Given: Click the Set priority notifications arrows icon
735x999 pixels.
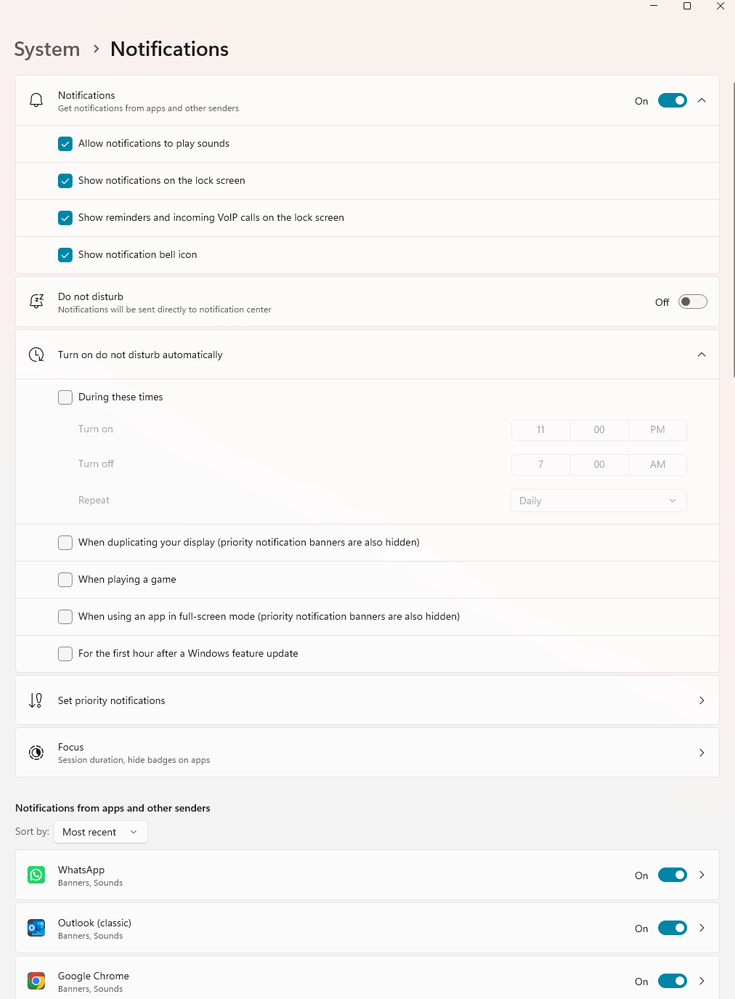Looking at the screenshot, I should click(x=37, y=701).
